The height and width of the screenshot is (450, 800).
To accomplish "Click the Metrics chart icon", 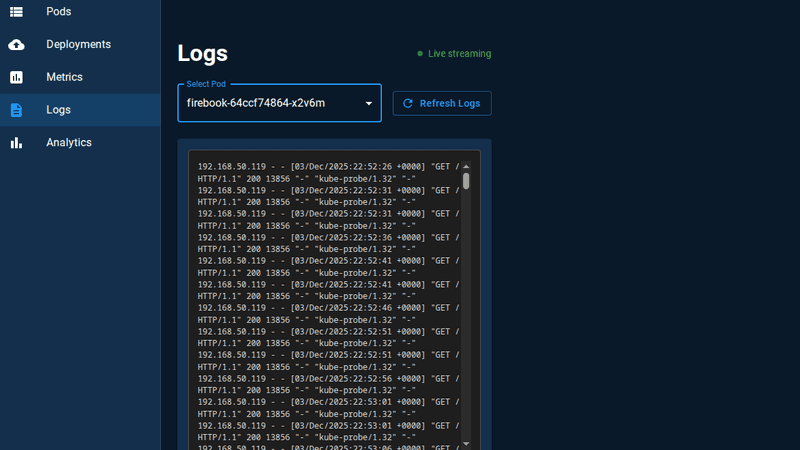I will [x=16, y=77].
